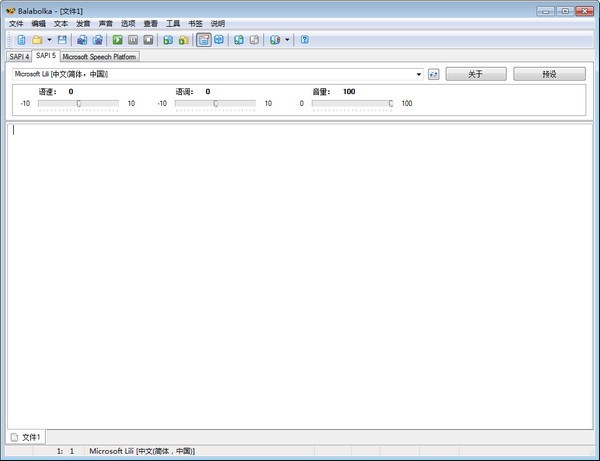Click the New document toolbar icon

(x=21, y=40)
